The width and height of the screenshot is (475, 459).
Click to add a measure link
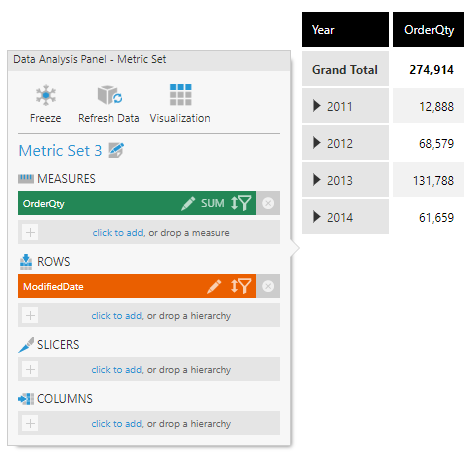point(118,233)
